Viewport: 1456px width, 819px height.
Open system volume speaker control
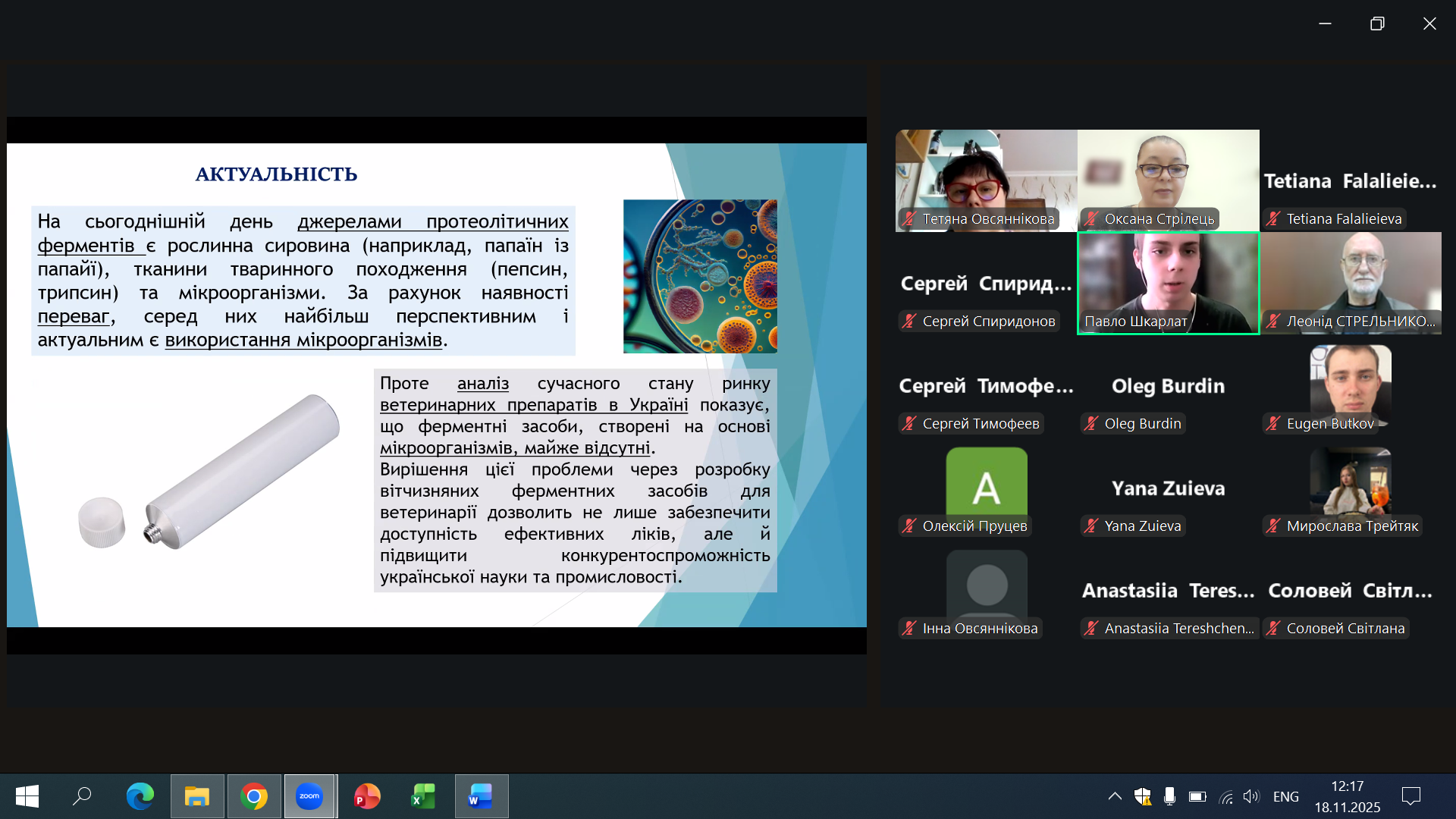pyautogui.click(x=1251, y=796)
